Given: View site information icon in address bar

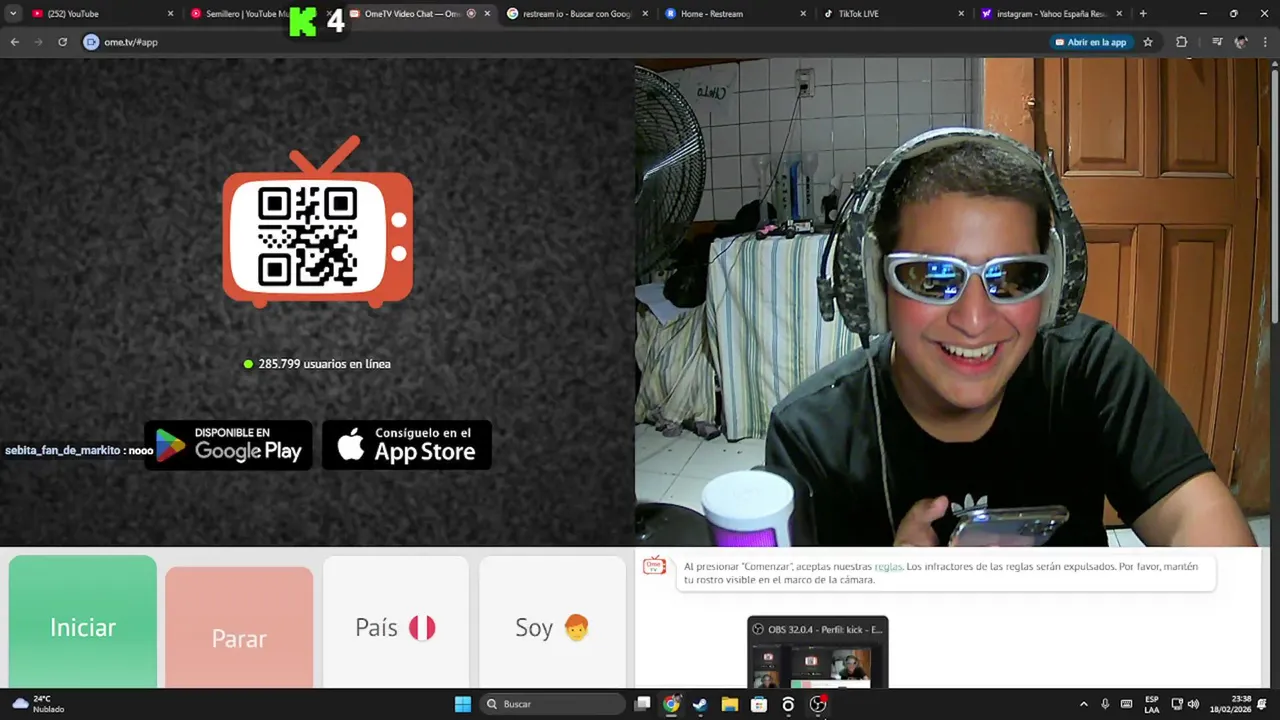Looking at the screenshot, I should 91,42.
